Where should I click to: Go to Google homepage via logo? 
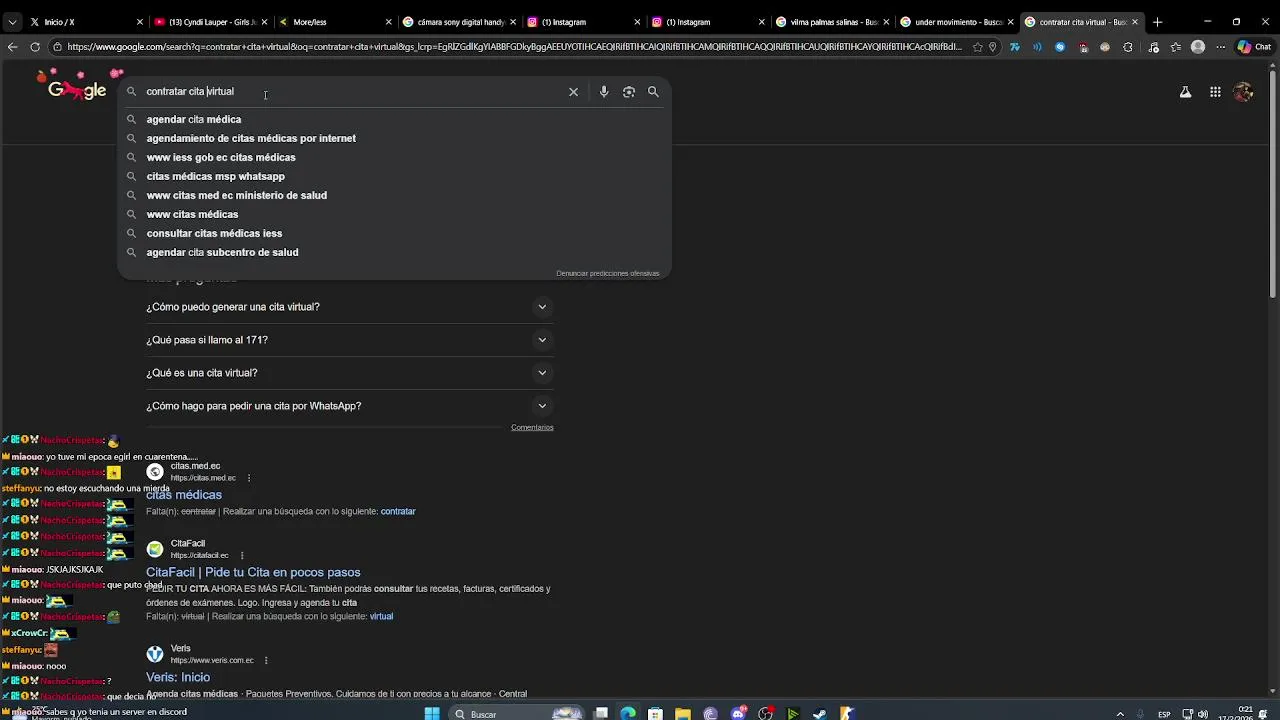(x=76, y=89)
